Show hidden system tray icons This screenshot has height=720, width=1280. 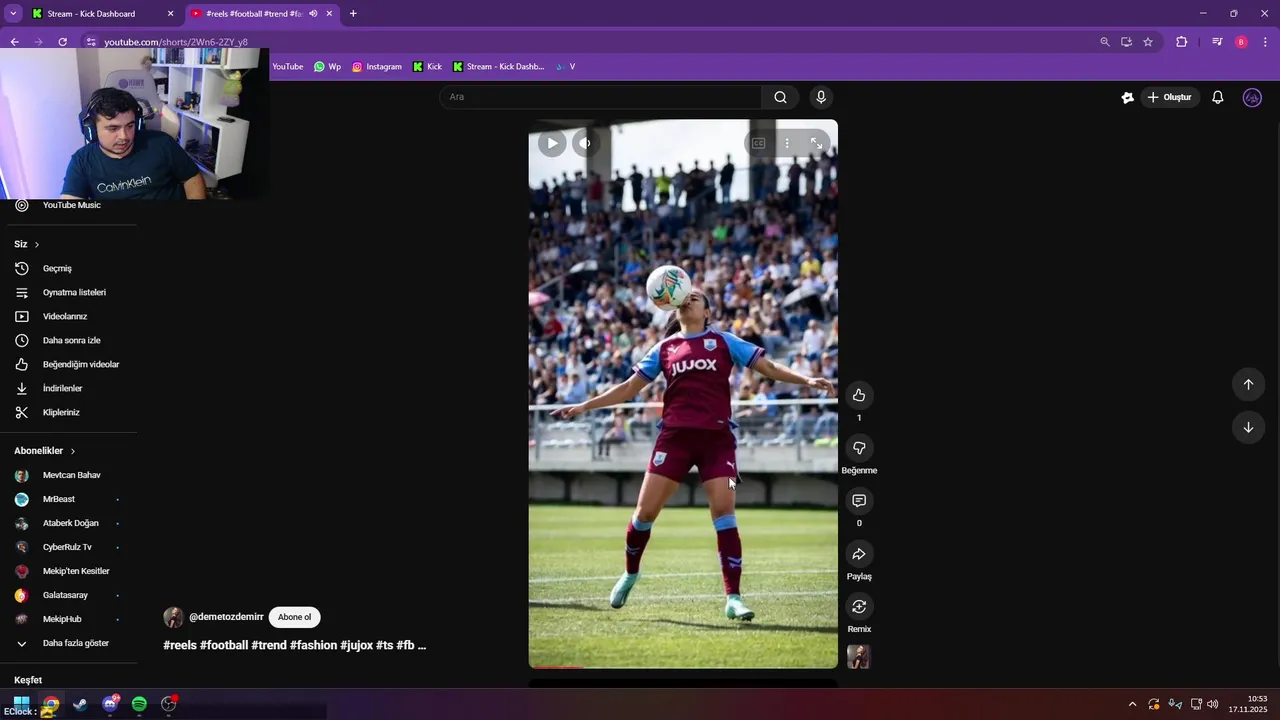pos(1132,704)
